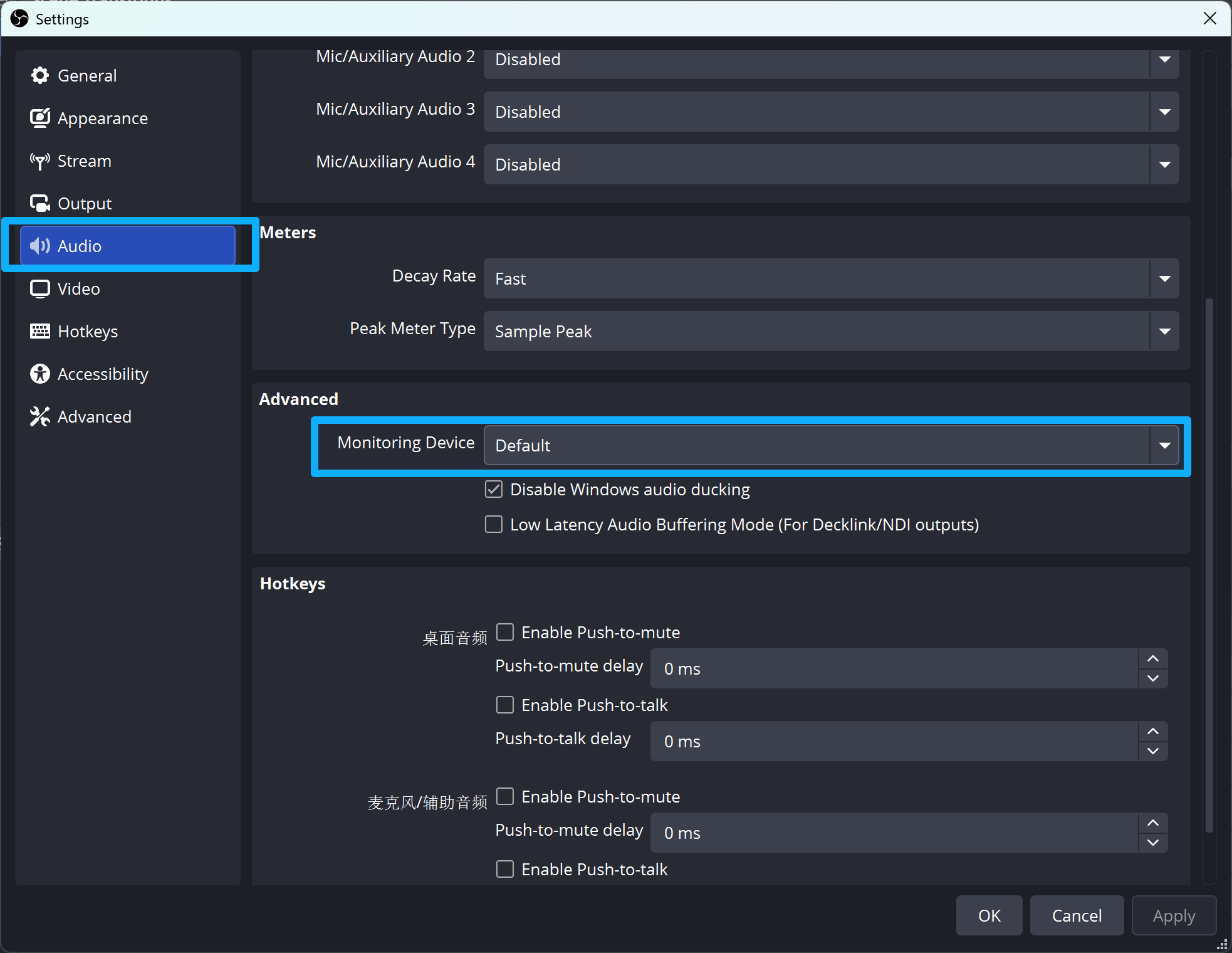Enable Push-to-talk for 桌面音频
This screenshot has width=1232, height=953.
pos(505,705)
